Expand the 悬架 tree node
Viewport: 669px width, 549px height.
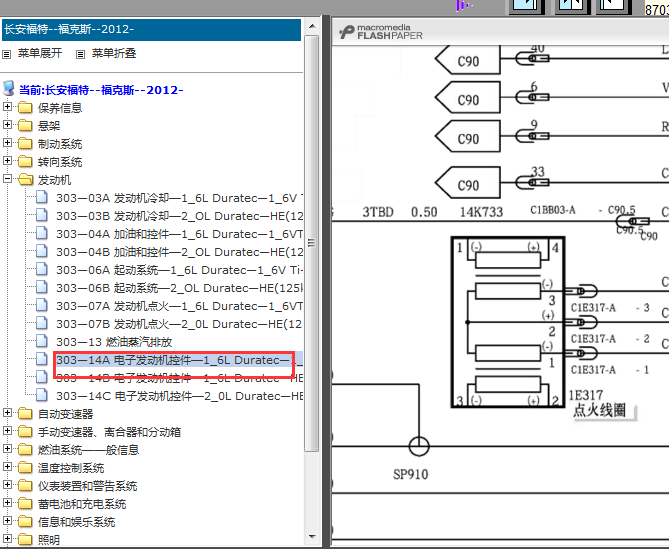[x=7, y=124]
